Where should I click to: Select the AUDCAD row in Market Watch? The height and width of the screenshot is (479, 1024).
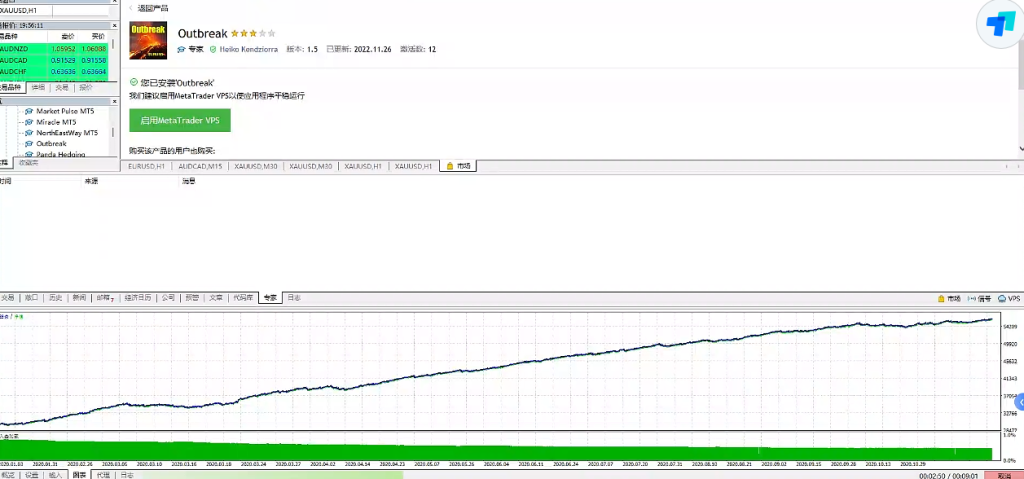coord(54,60)
